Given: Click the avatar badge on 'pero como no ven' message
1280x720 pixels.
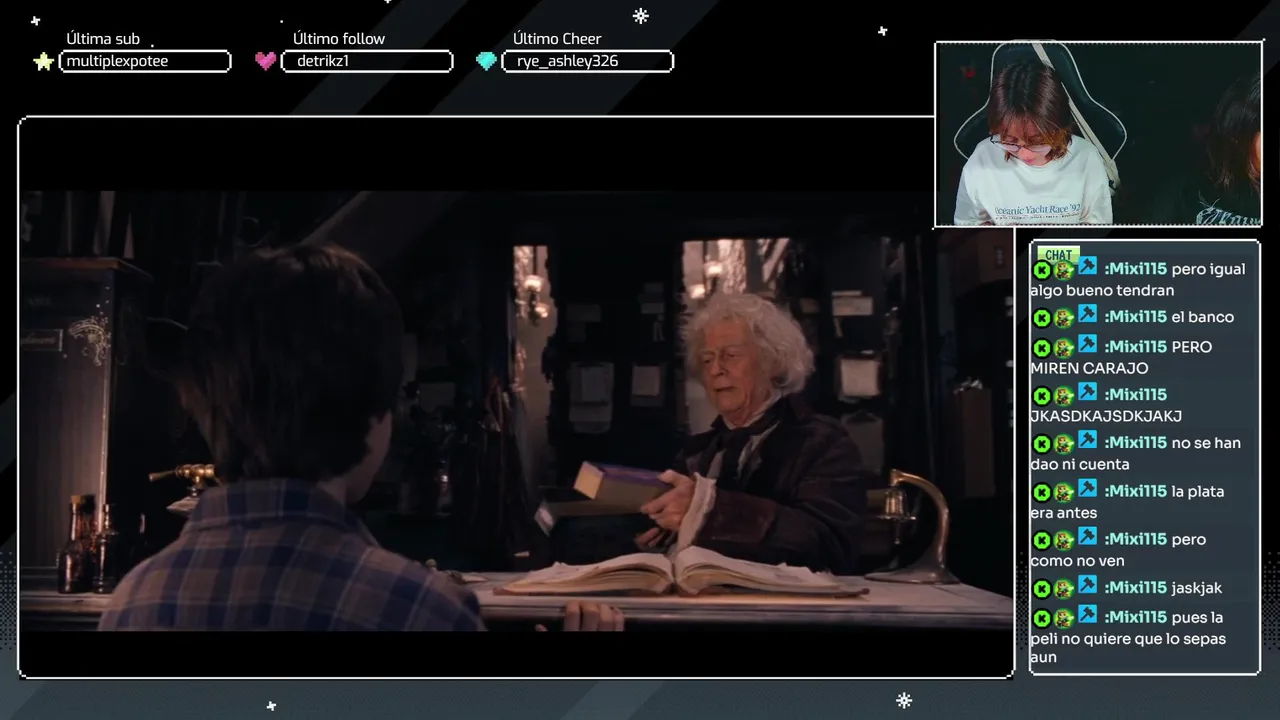Looking at the screenshot, I should (x=1064, y=541).
